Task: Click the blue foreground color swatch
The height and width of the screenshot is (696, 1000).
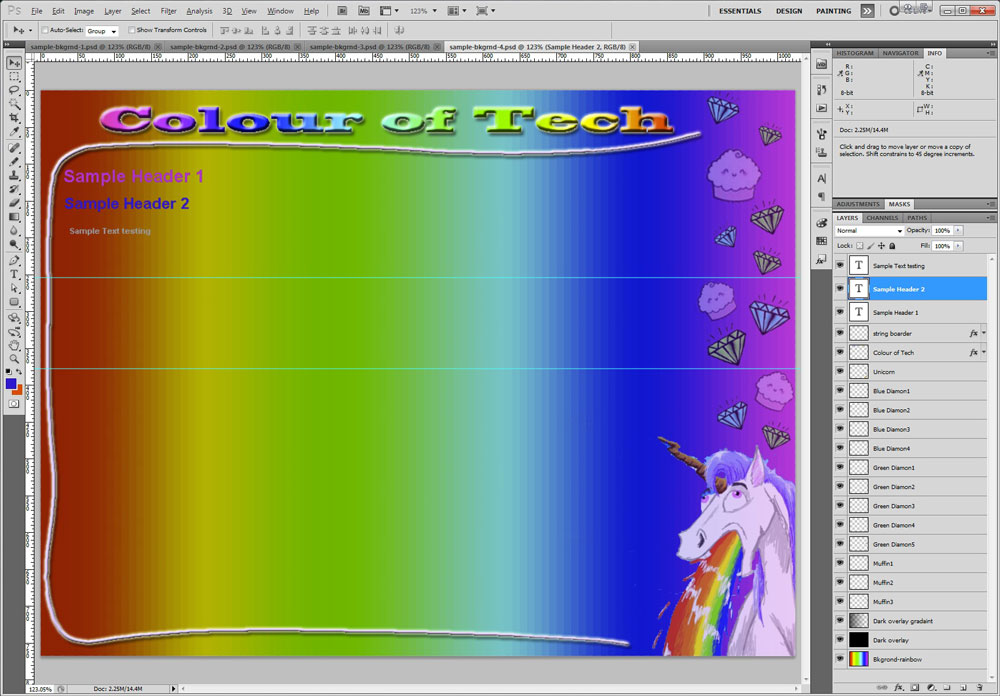Action: pyautogui.click(x=11, y=383)
